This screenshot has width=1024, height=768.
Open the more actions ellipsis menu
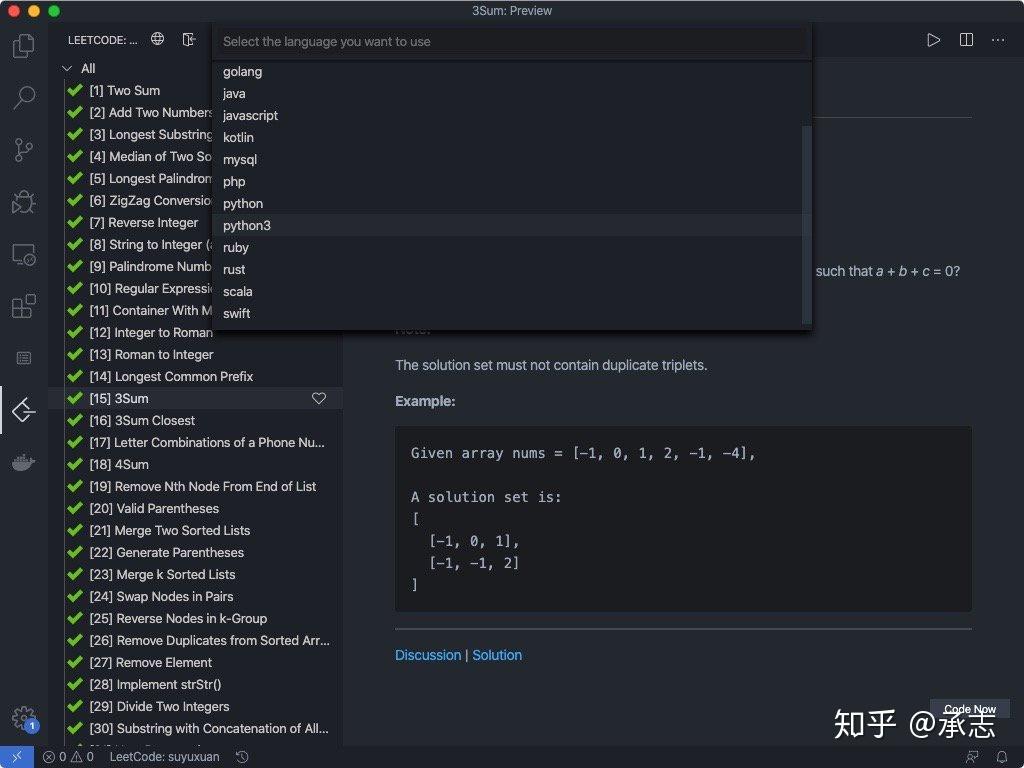coord(997,40)
